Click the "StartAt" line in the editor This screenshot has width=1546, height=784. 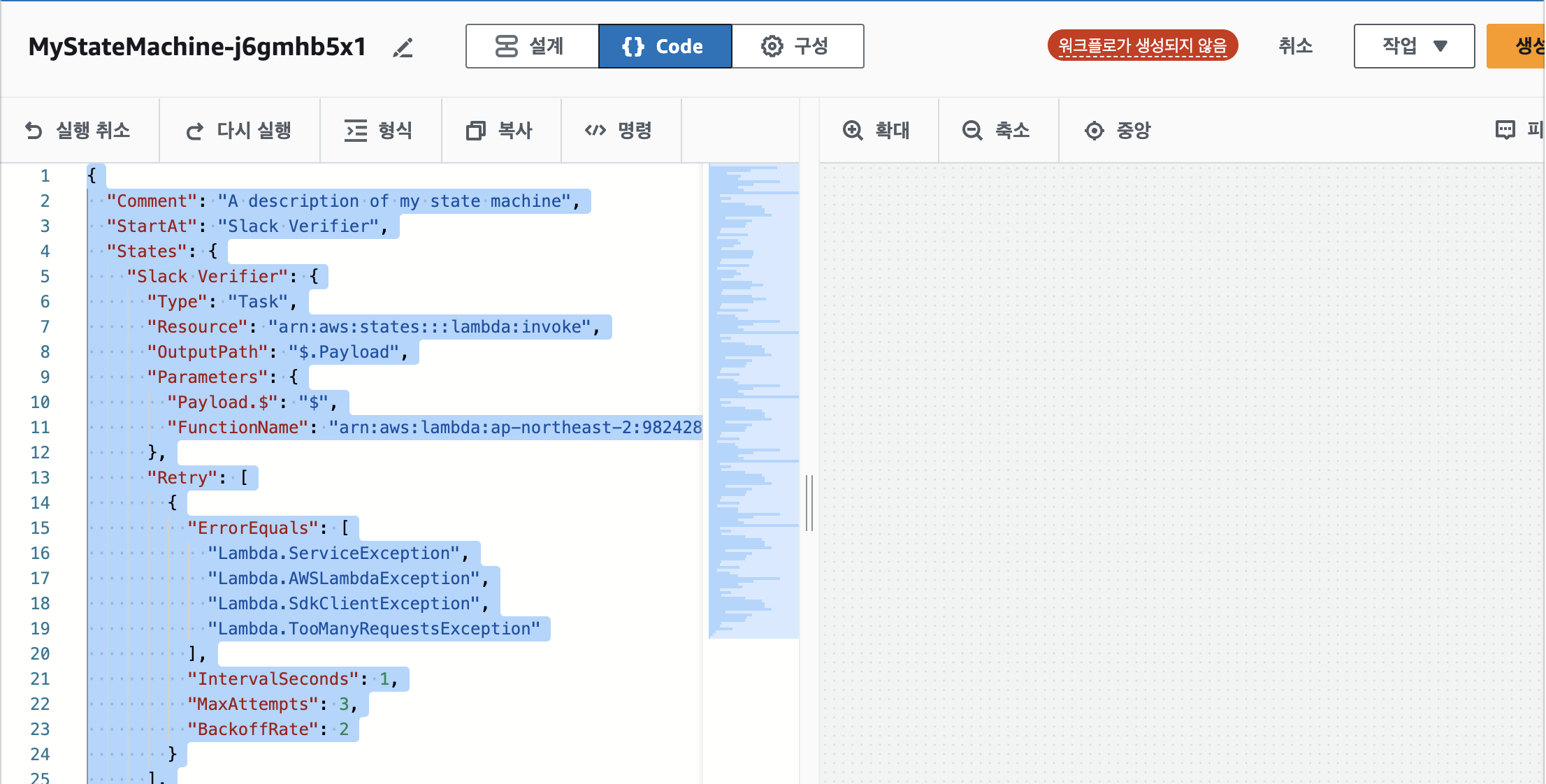[245, 226]
